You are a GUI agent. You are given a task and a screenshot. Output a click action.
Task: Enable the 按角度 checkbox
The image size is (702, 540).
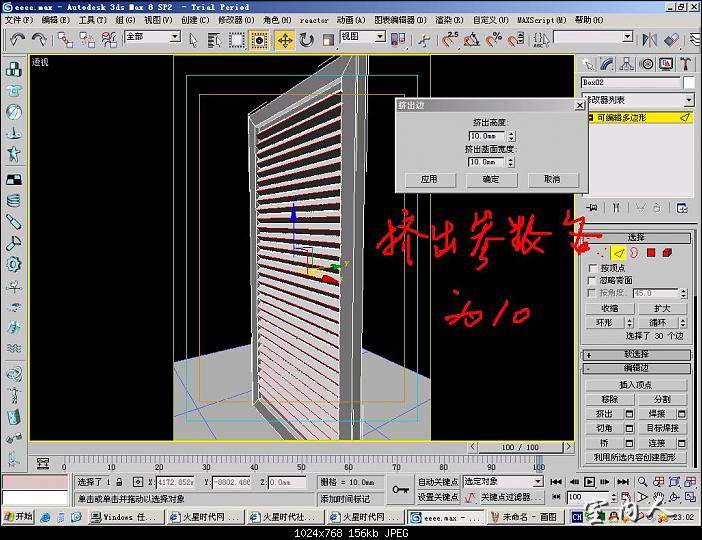point(592,293)
